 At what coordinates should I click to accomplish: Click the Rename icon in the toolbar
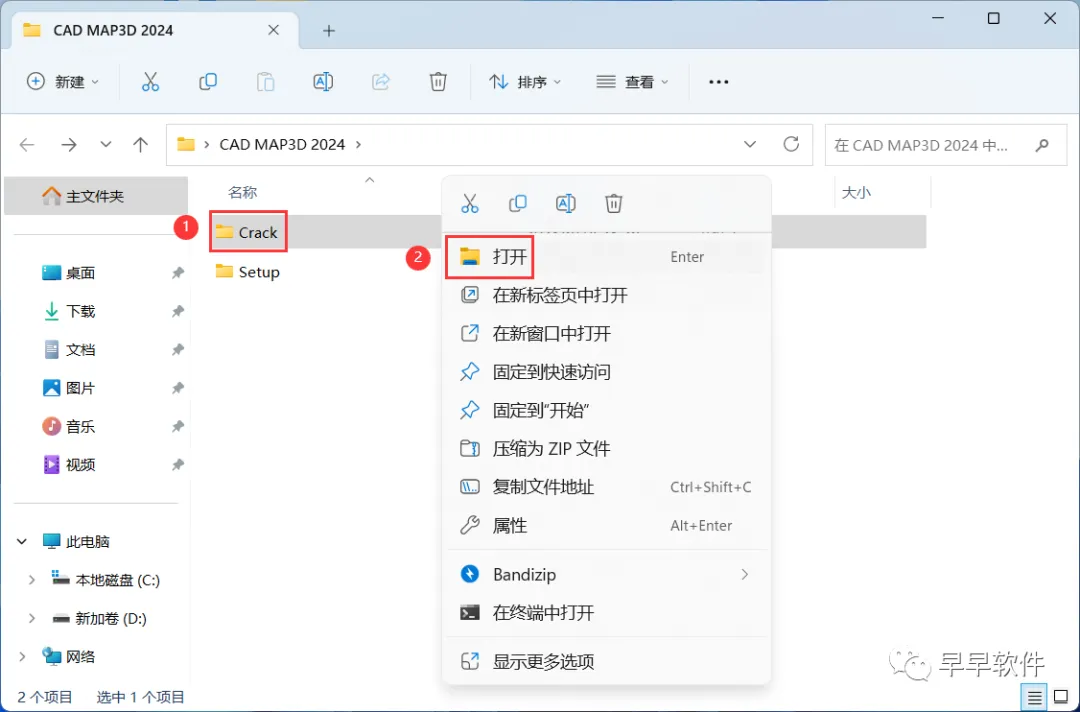[x=323, y=82]
